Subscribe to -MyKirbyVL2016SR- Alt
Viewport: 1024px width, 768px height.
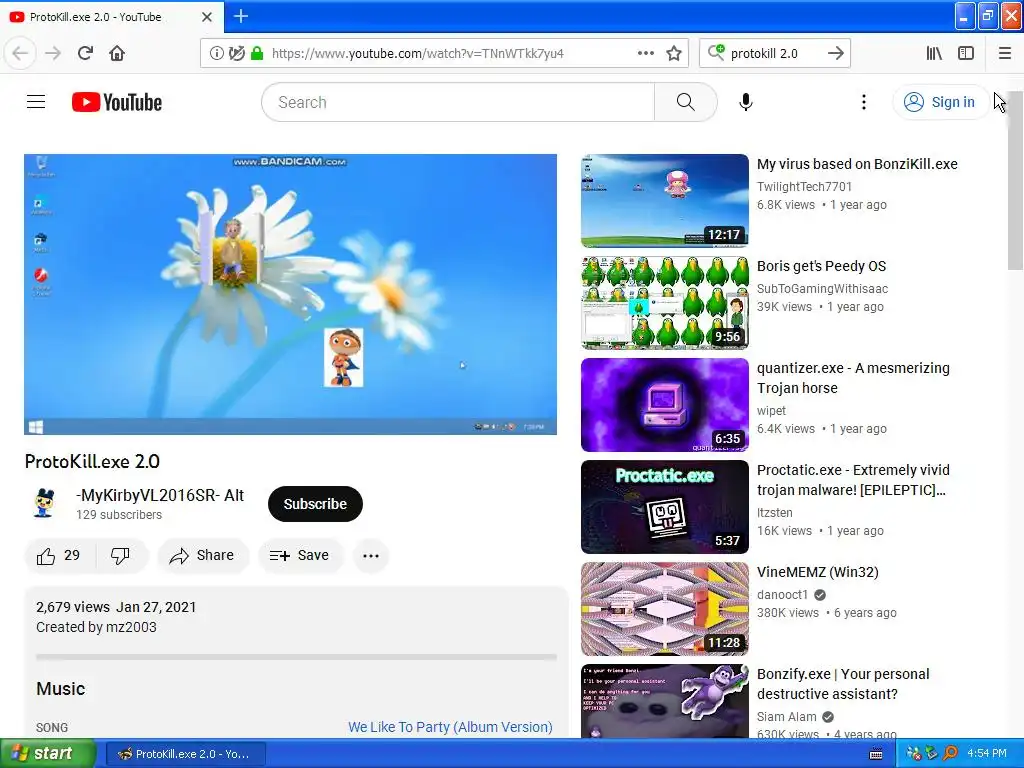tap(315, 504)
